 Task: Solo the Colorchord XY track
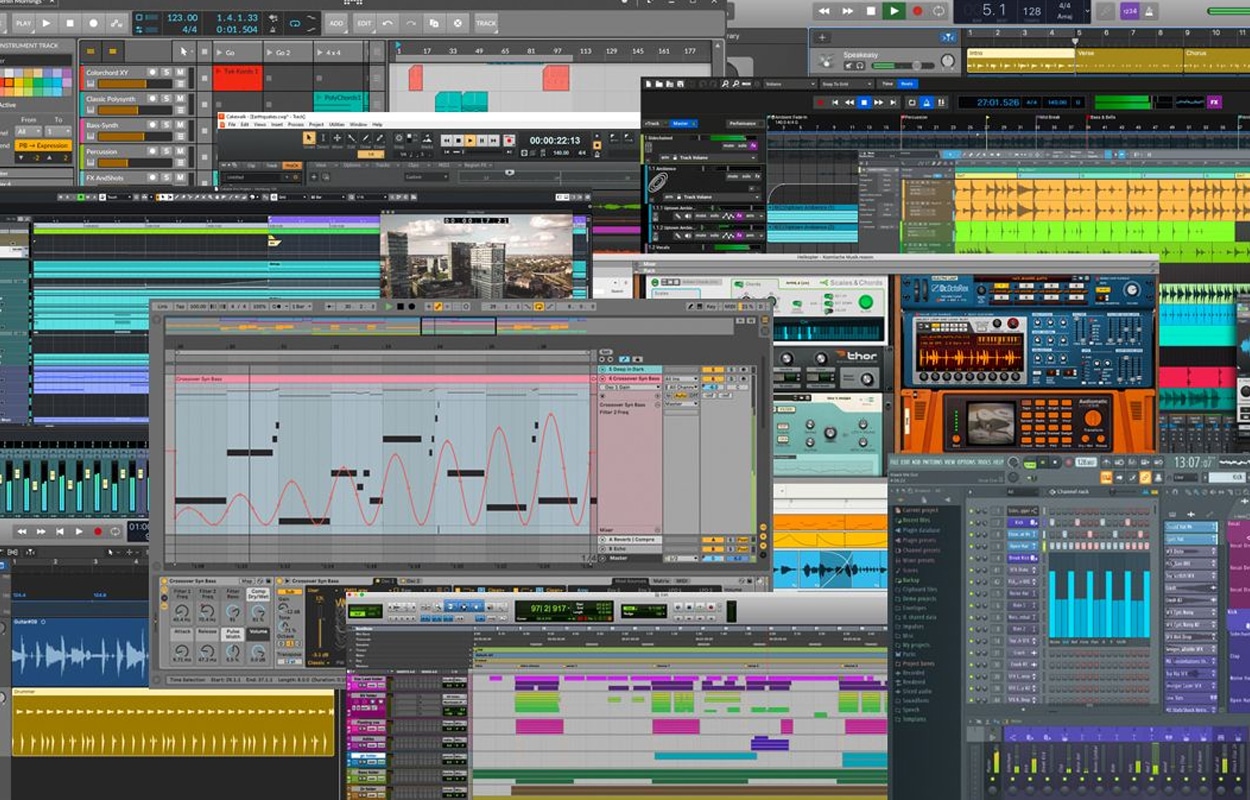tap(166, 73)
